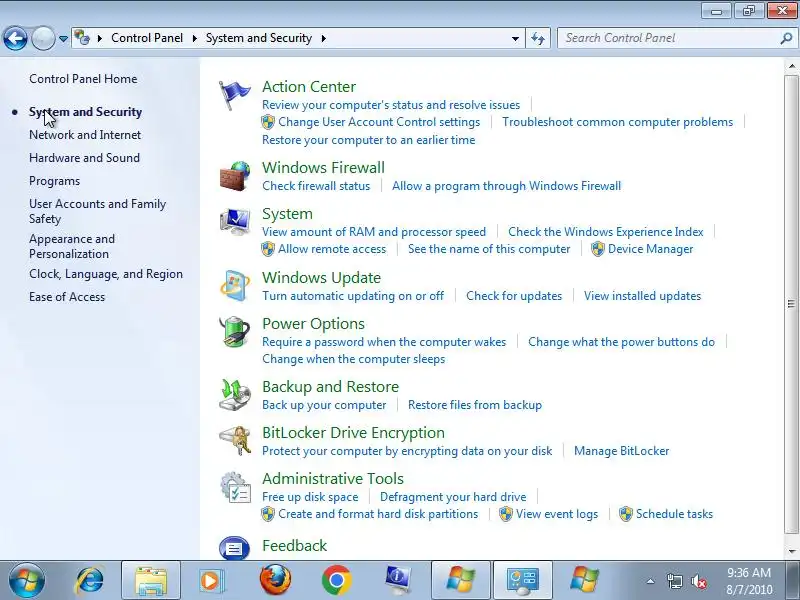
Task: Open the Power Options battery icon
Action: pyautogui.click(x=235, y=332)
